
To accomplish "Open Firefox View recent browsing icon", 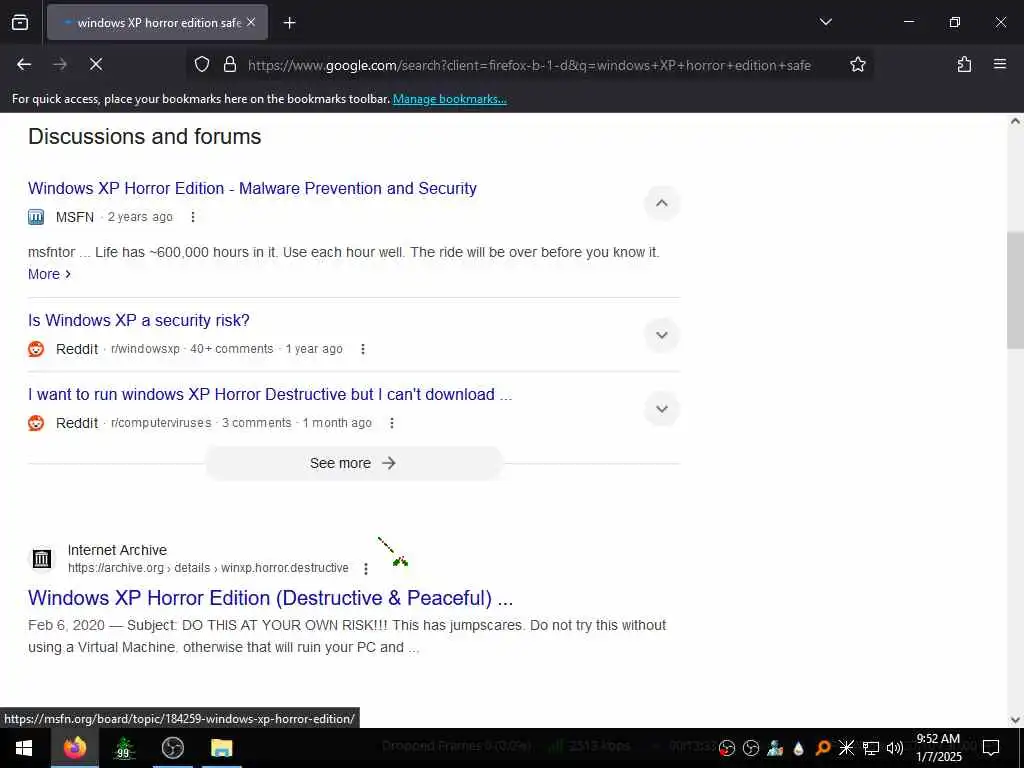I will click(x=20, y=22).
